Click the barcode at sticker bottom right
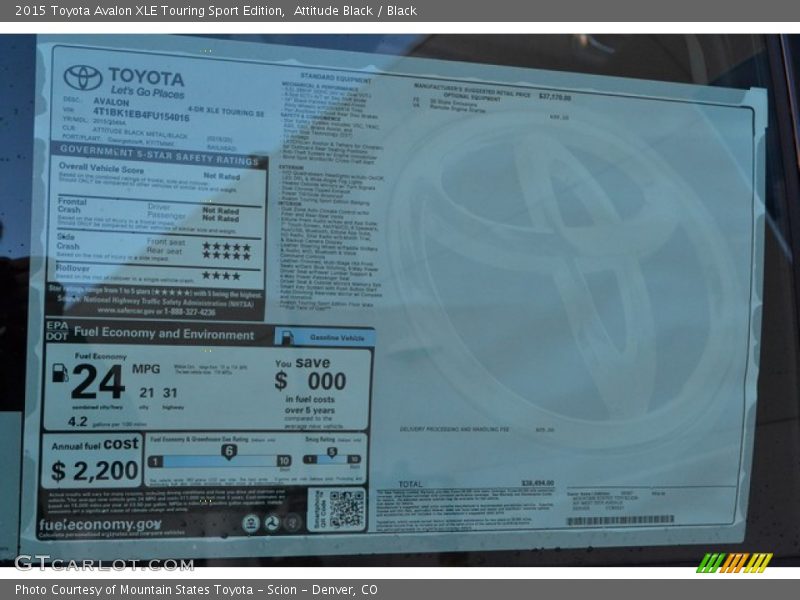 (x=620, y=520)
